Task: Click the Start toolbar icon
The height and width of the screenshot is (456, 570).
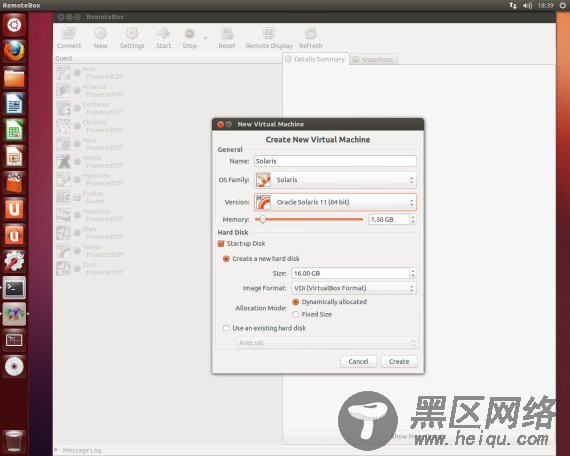Action: pos(163,38)
